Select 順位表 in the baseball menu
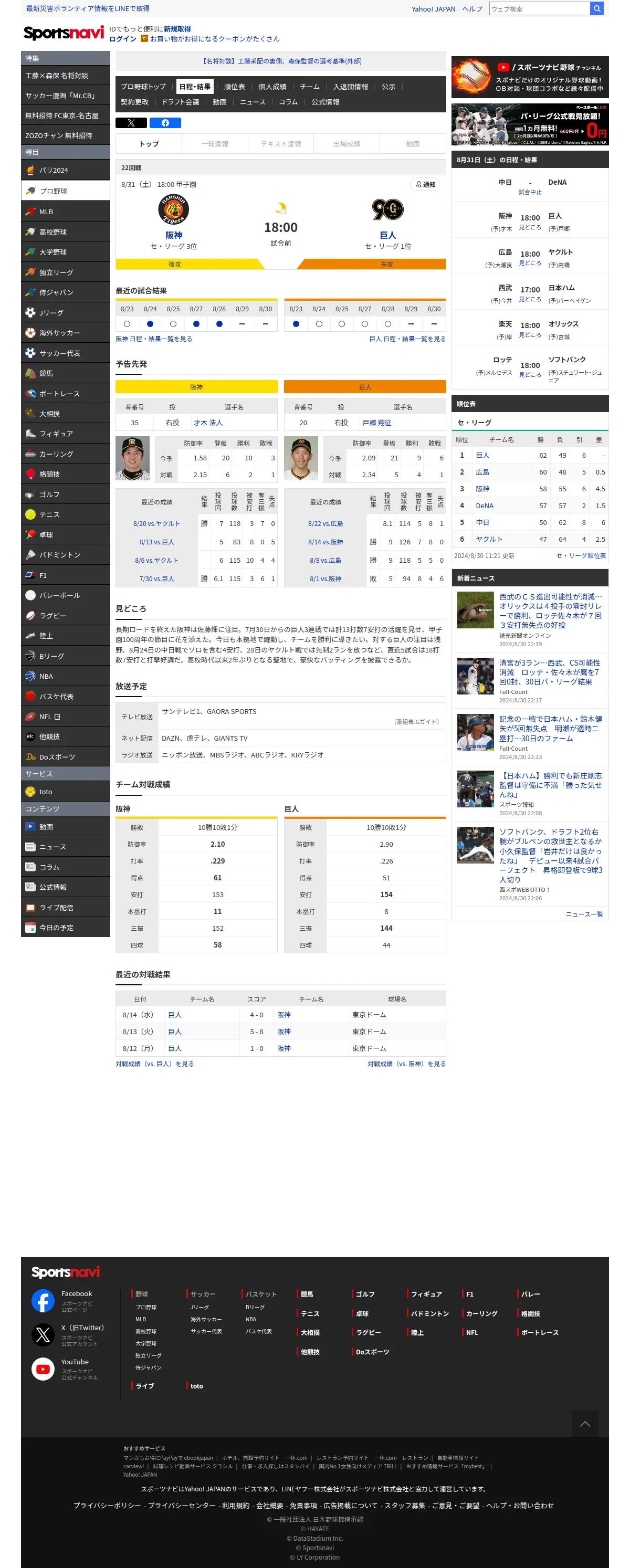The height and width of the screenshot is (1568, 630). (234, 87)
